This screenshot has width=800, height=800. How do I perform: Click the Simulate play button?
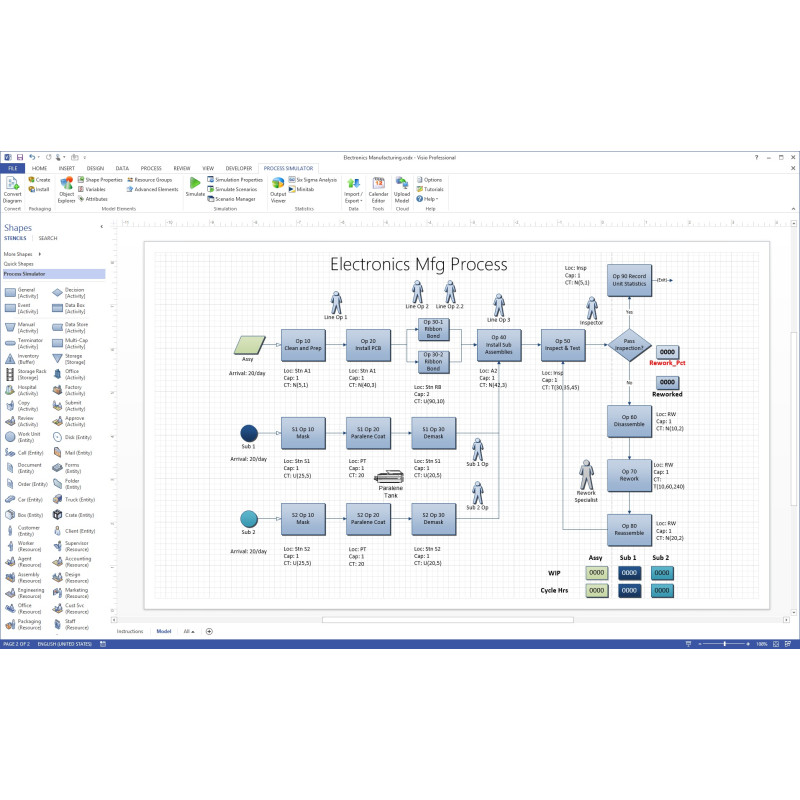click(x=194, y=185)
